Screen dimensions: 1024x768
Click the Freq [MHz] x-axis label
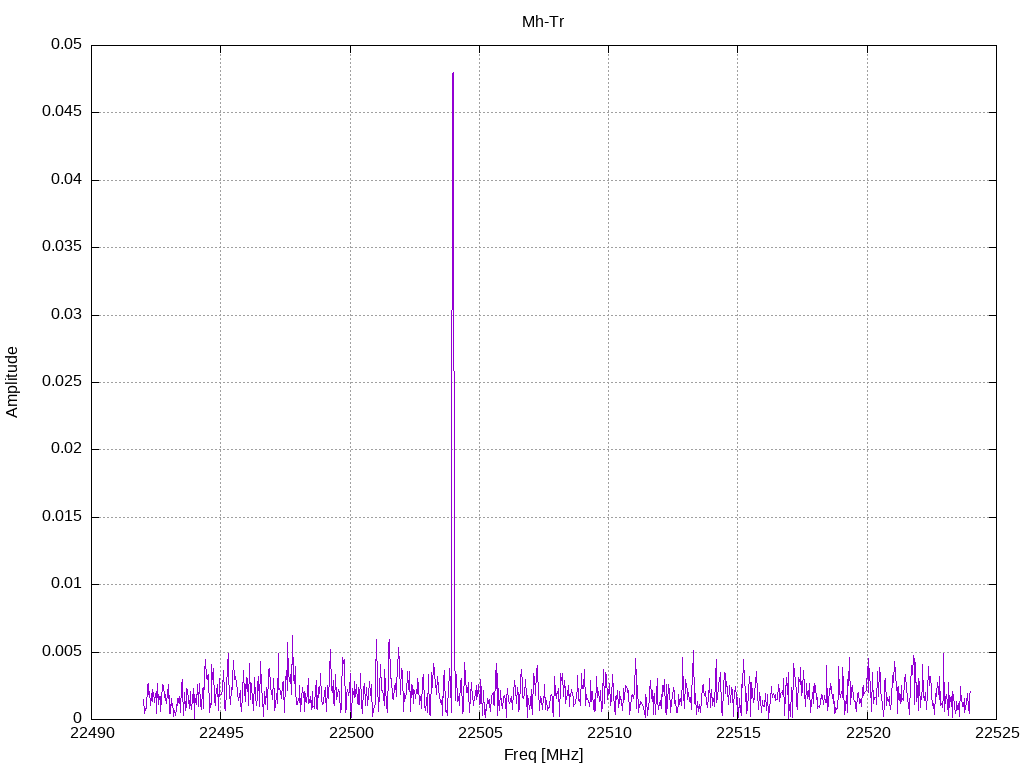point(543,754)
